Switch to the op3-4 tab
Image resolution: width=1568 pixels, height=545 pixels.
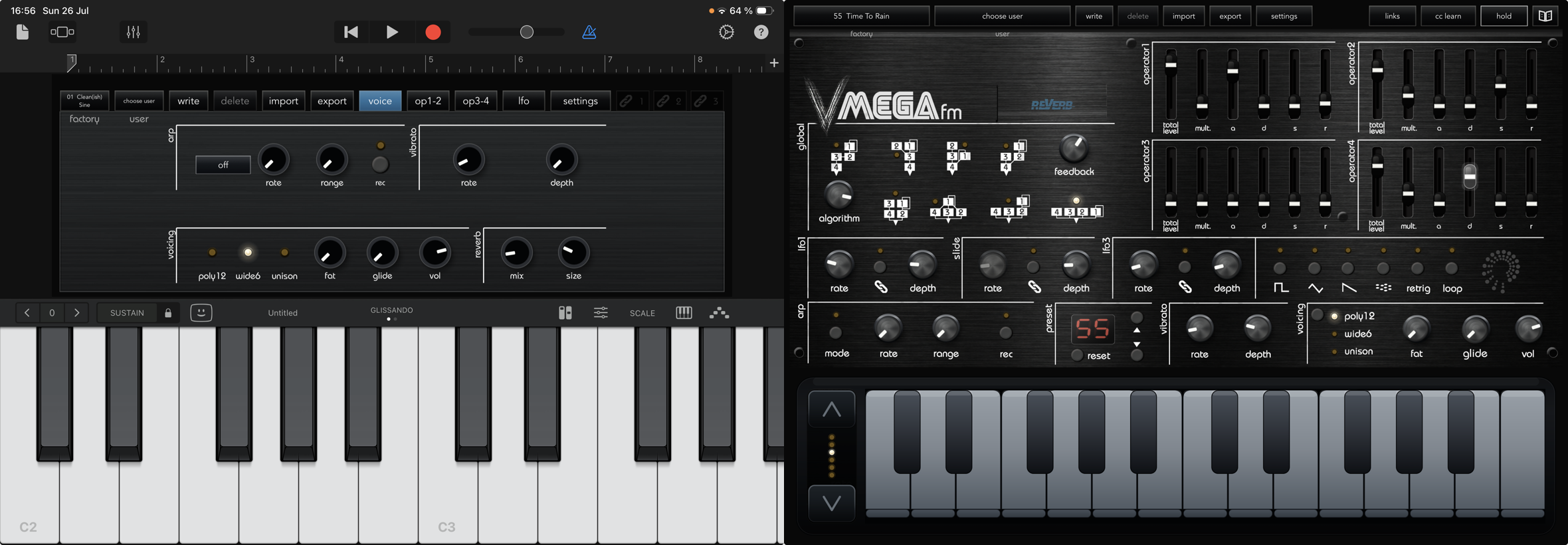click(476, 100)
